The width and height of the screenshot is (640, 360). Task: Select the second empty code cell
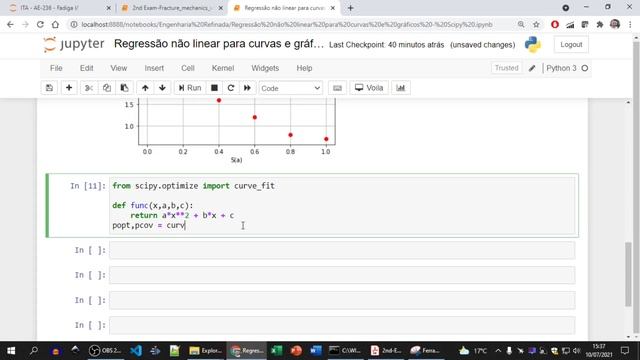[342, 275]
